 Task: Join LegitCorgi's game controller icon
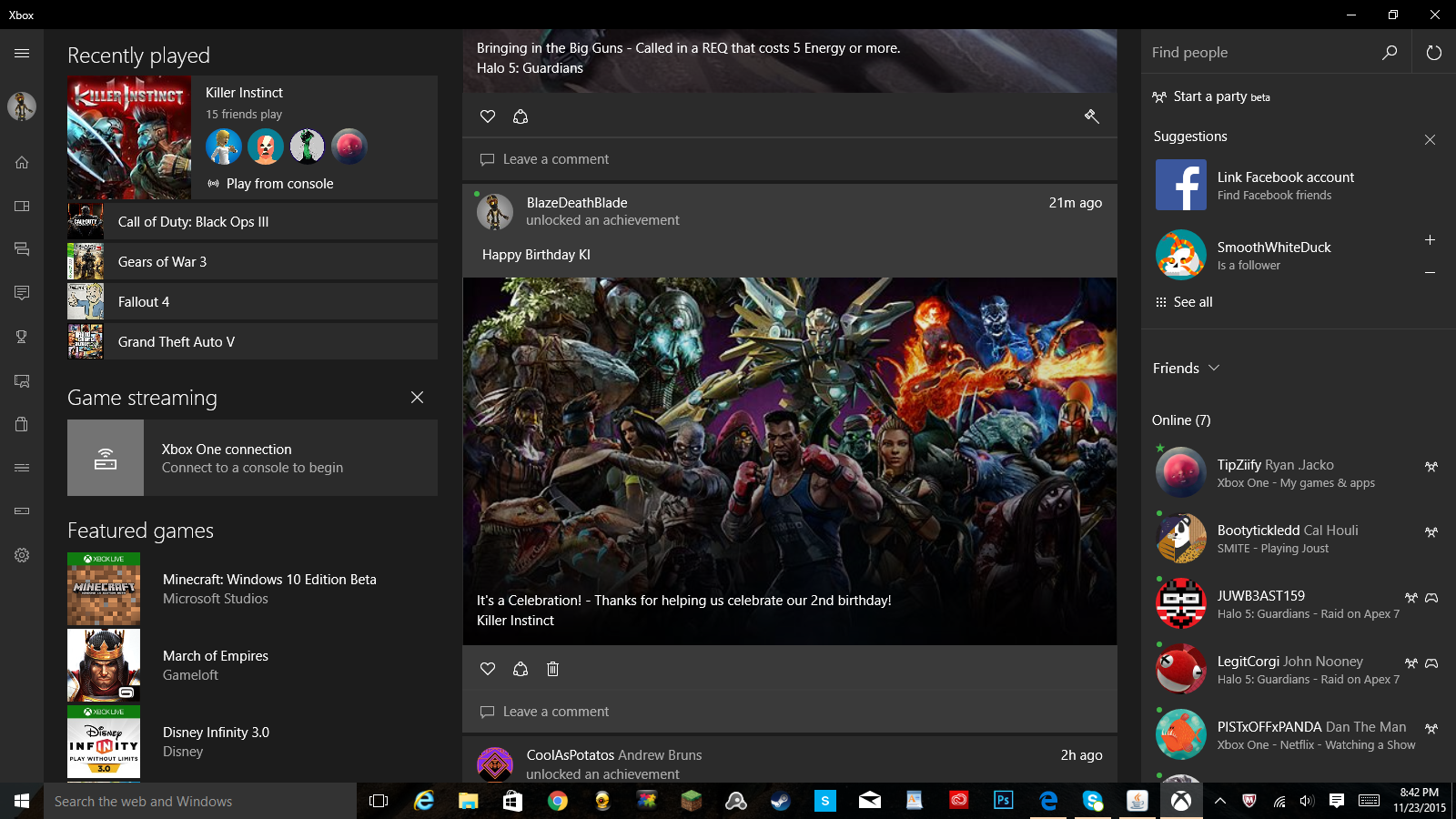point(1431,663)
